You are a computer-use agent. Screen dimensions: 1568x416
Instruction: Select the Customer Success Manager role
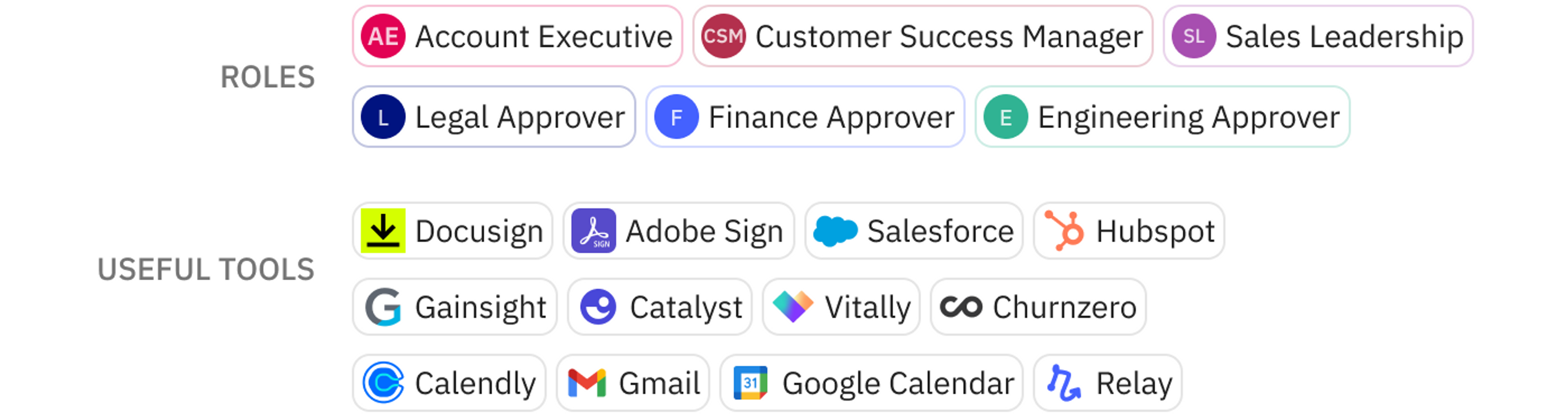point(923,36)
